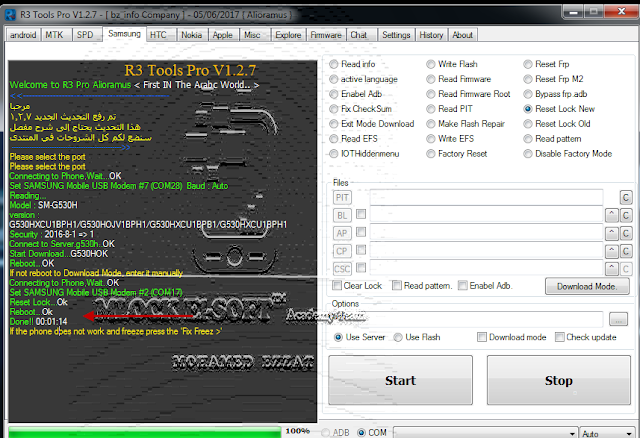This screenshot has width=640, height=438.
Task: Click the up-arrow button in the CSC row
Action: pos(611,269)
